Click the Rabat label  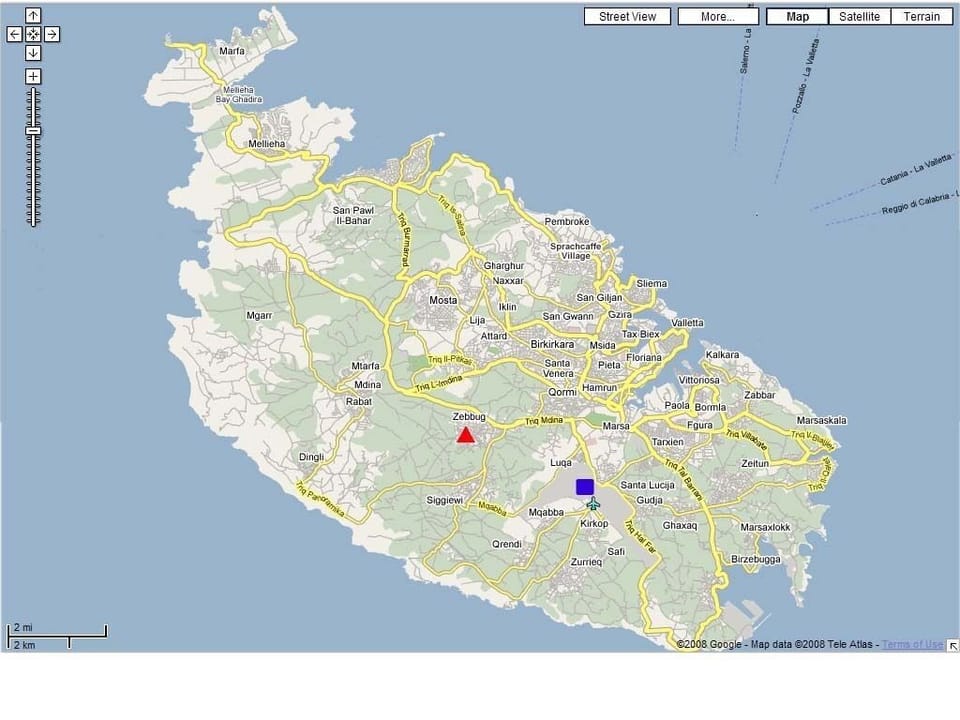coord(359,402)
